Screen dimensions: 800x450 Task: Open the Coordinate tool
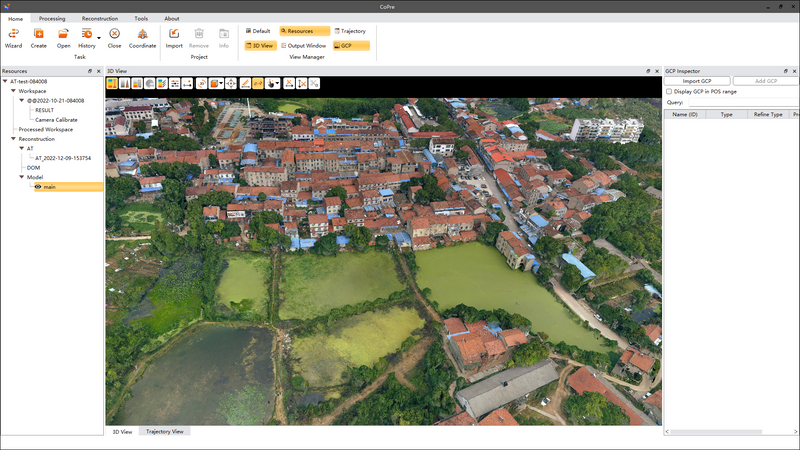pyautogui.click(x=143, y=37)
